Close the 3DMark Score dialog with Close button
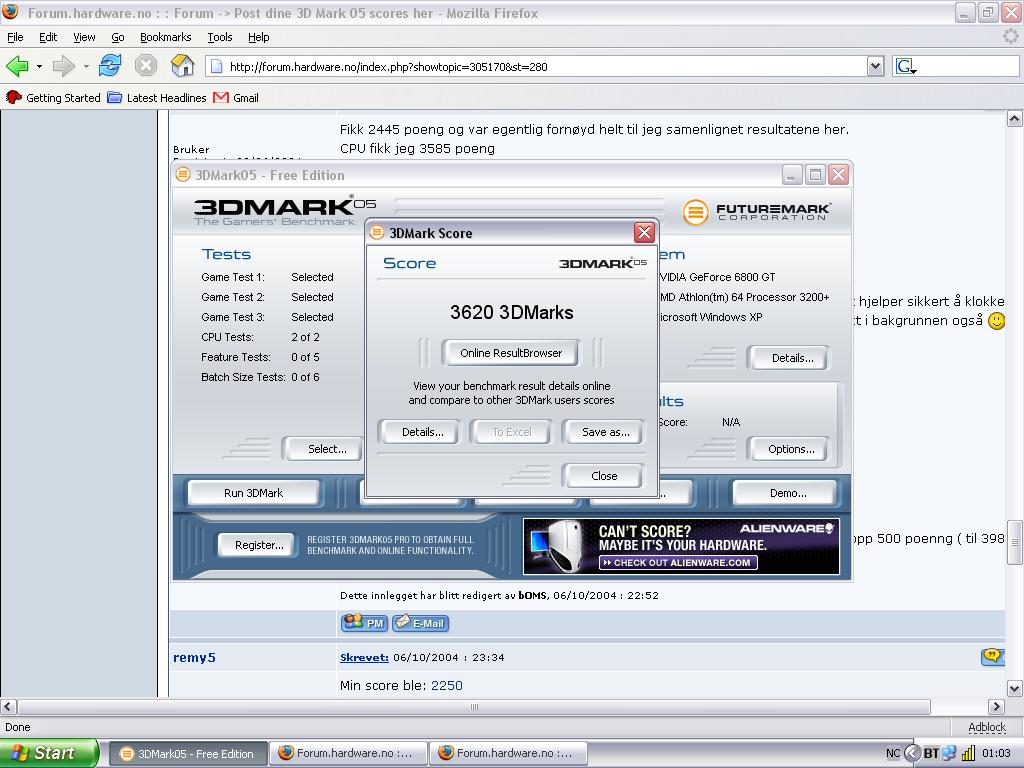This screenshot has width=1024, height=768. [x=603, y=476]
